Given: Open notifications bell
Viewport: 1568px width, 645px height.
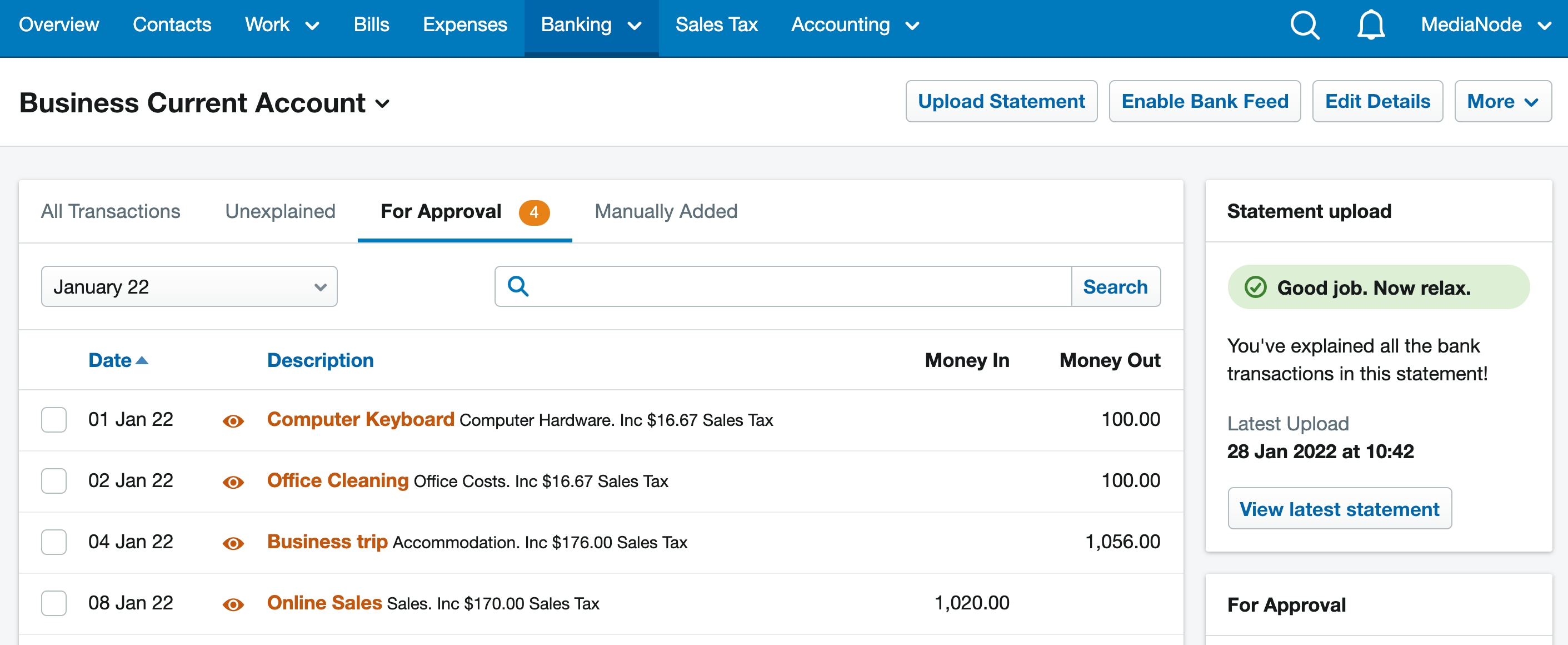Looking at the screenshot, I should [1371, 26].
